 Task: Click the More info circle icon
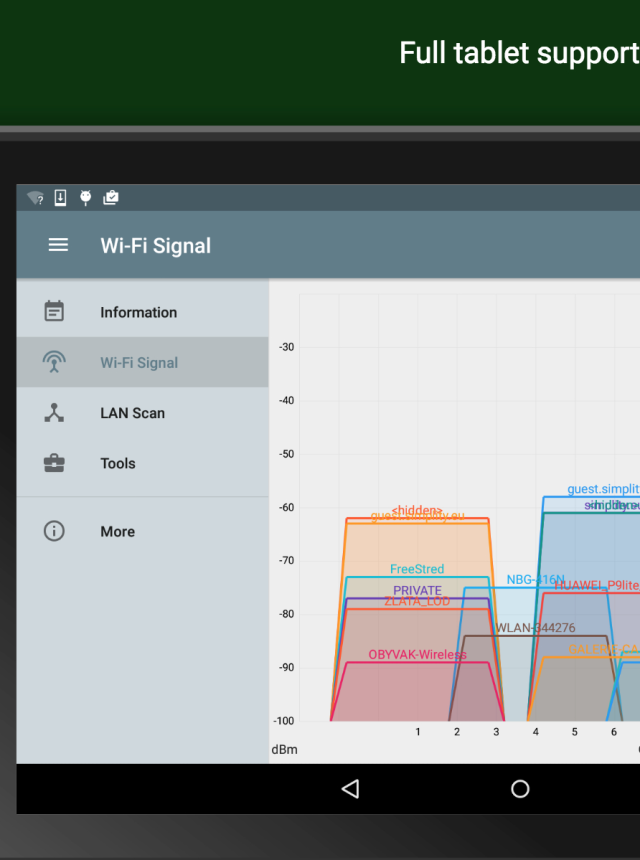pyautogui.click(x=54, y=531)
